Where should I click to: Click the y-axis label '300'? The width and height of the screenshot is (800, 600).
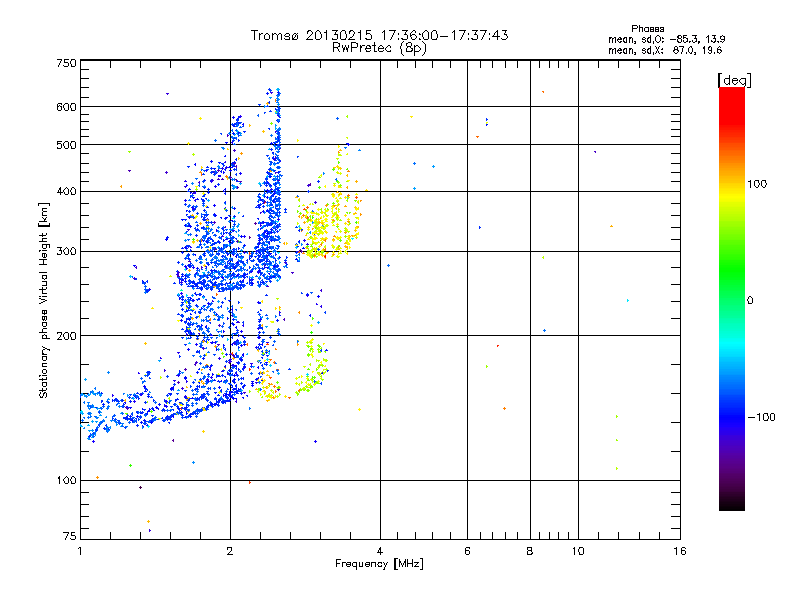pos(67,252)
